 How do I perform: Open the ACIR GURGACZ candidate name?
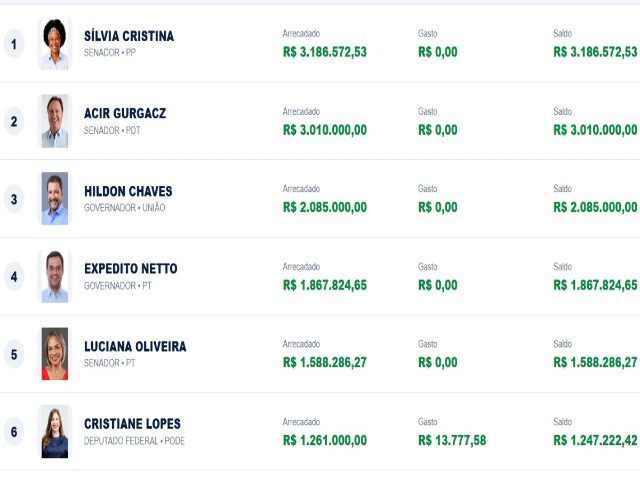(x=125, y=113)
